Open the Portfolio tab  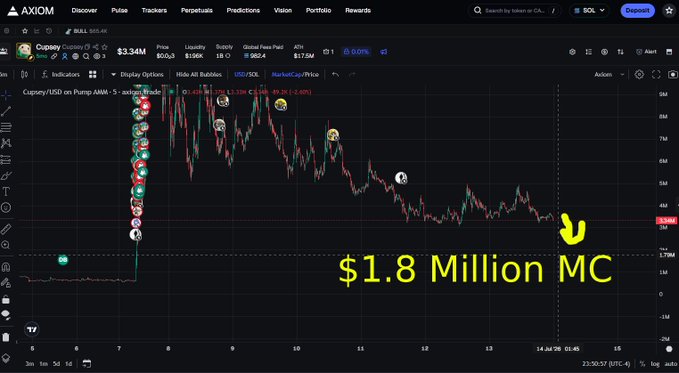318,10
